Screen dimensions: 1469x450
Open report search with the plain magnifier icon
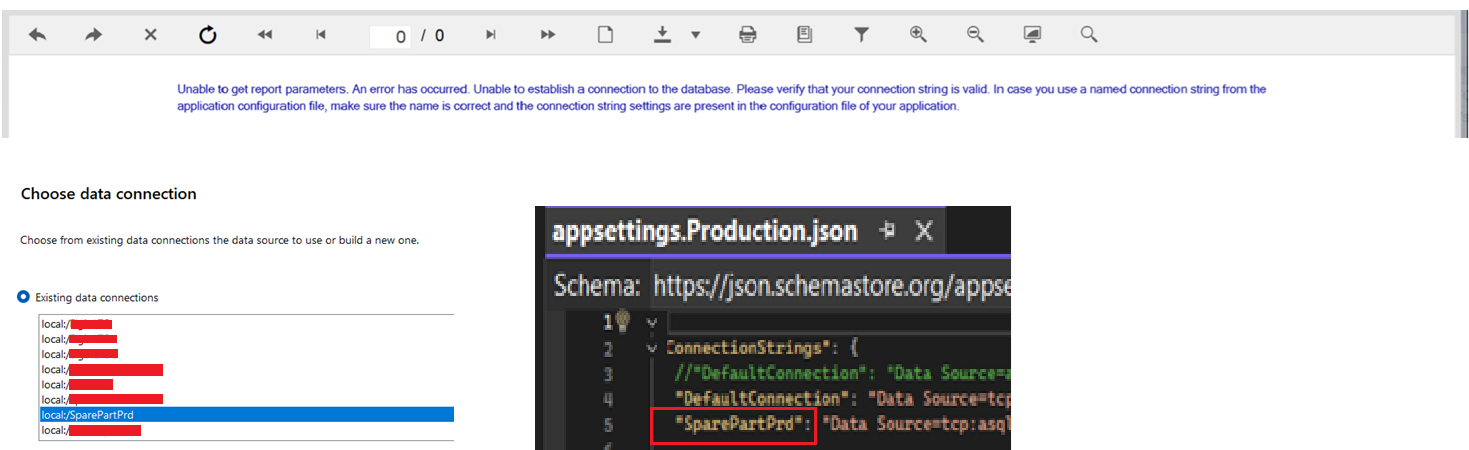(x=1089, y=35)
